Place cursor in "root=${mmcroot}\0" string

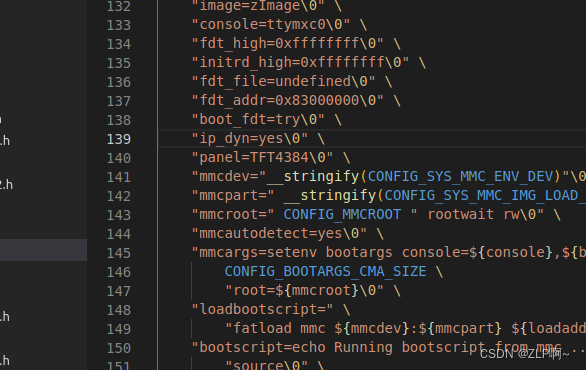[304, 290]
